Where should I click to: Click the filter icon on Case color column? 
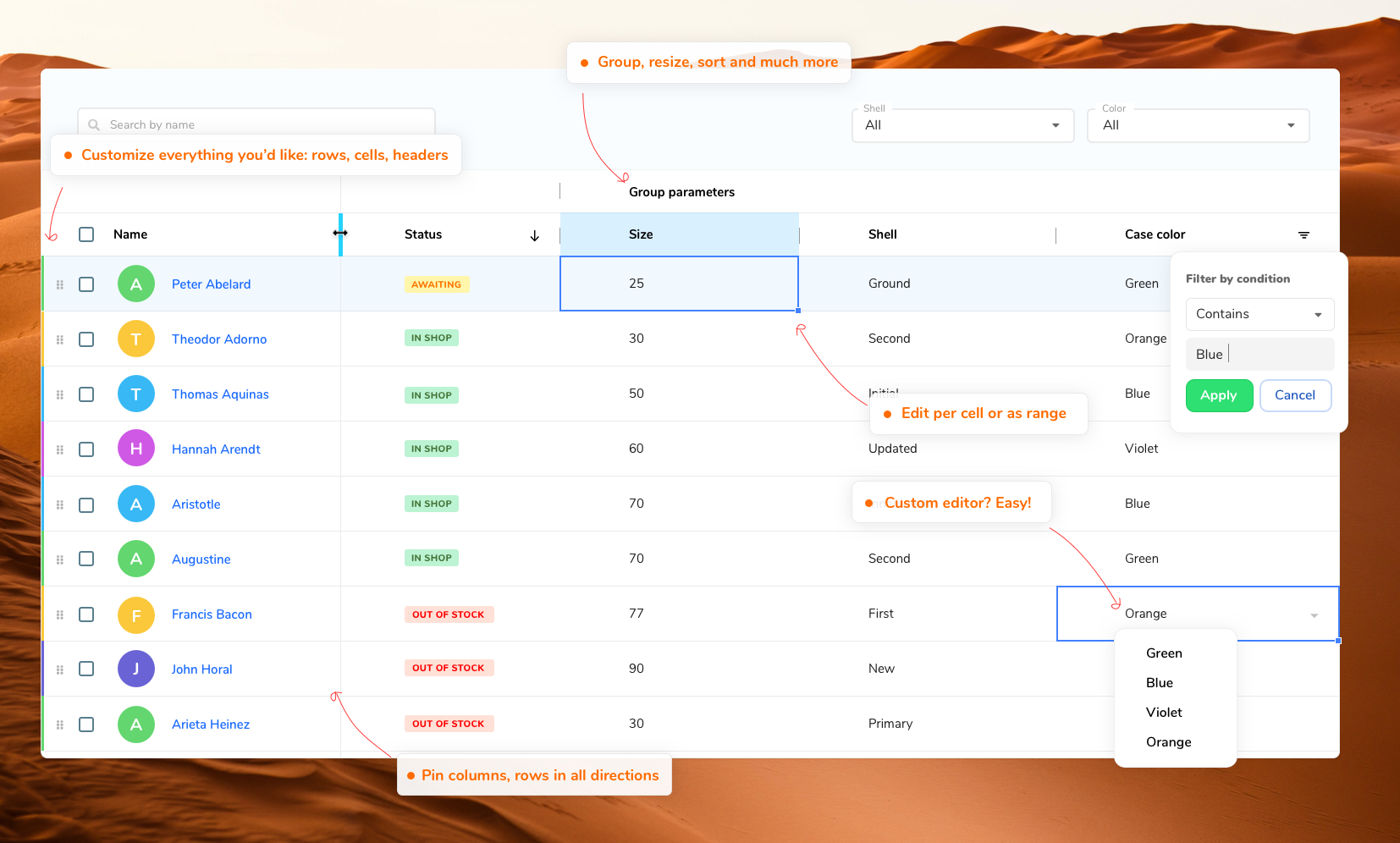1303,234
